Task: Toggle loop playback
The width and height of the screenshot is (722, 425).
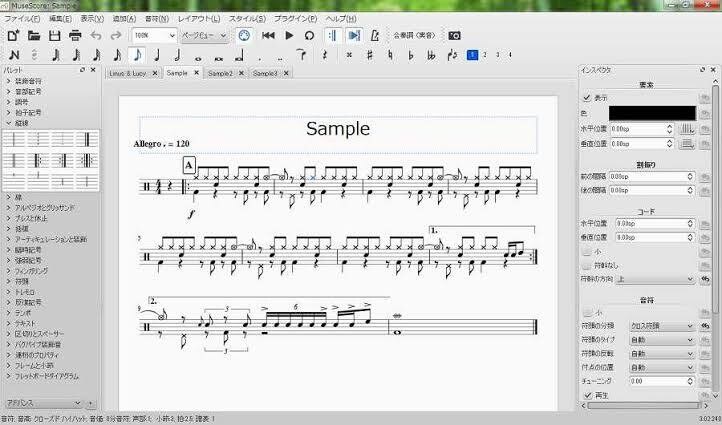Action: point(309,35)
